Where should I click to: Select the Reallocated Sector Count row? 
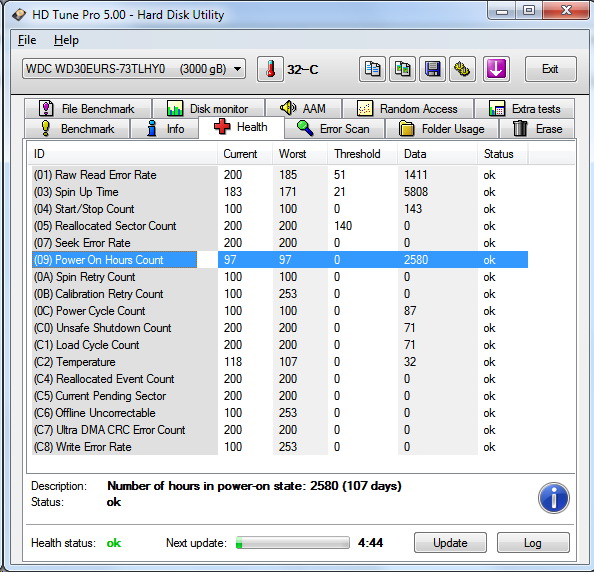[280, 226]
